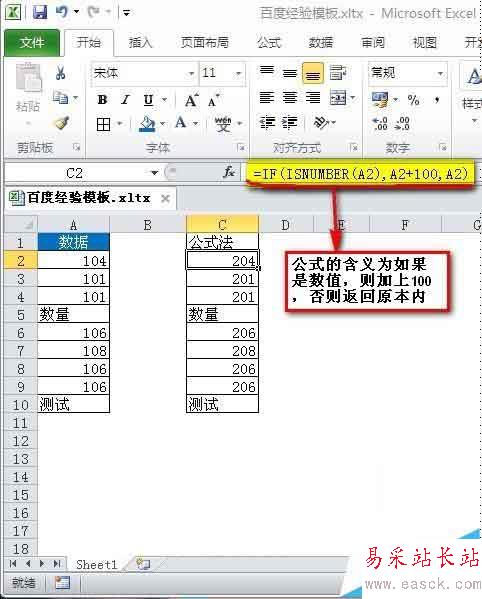Image resolution: width=482 pixels, height=599 pixels.
Task: Click the Increase Decimal icon
Action: [380, 123]
